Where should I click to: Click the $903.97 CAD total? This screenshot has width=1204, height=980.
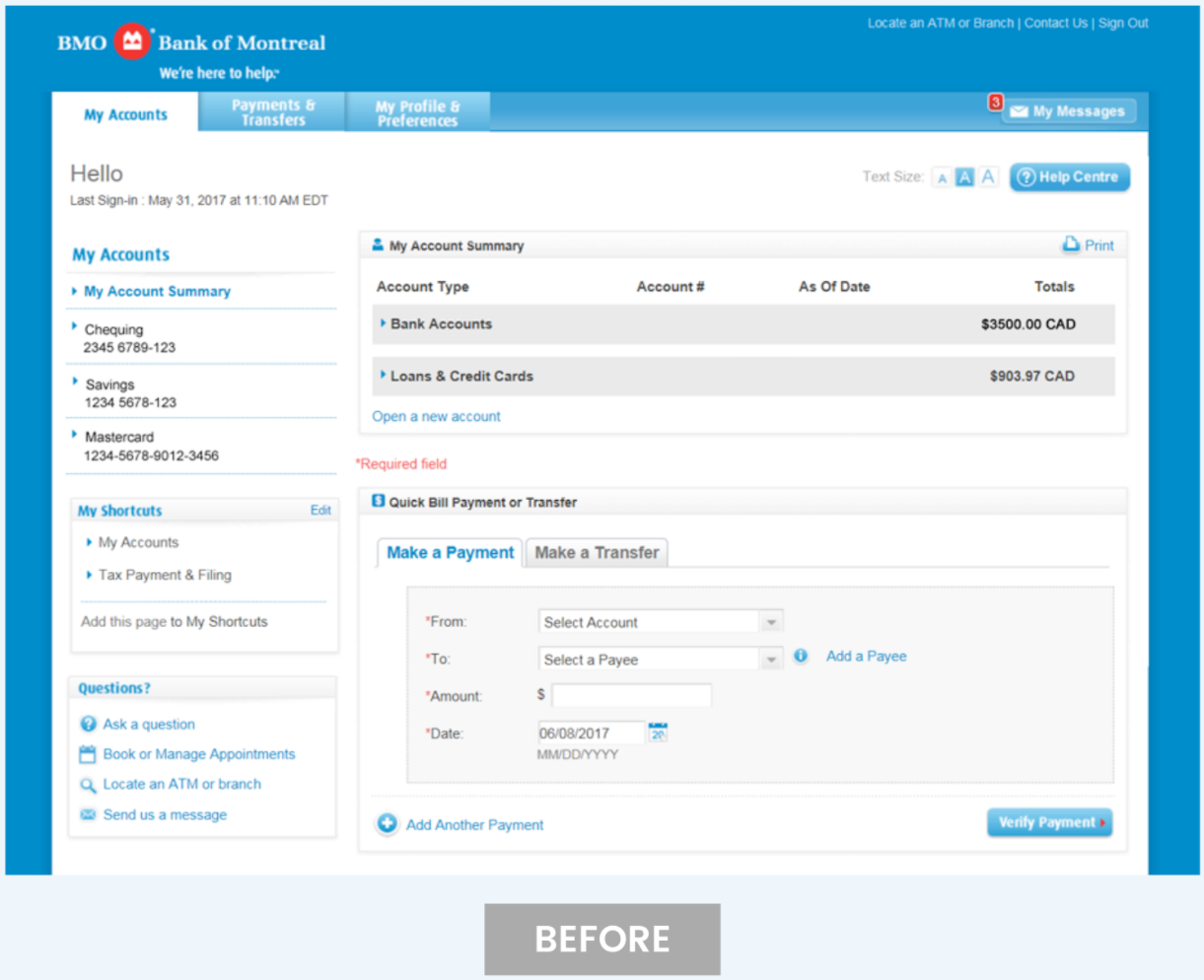pyautogui.click(x=1032, y=377)
